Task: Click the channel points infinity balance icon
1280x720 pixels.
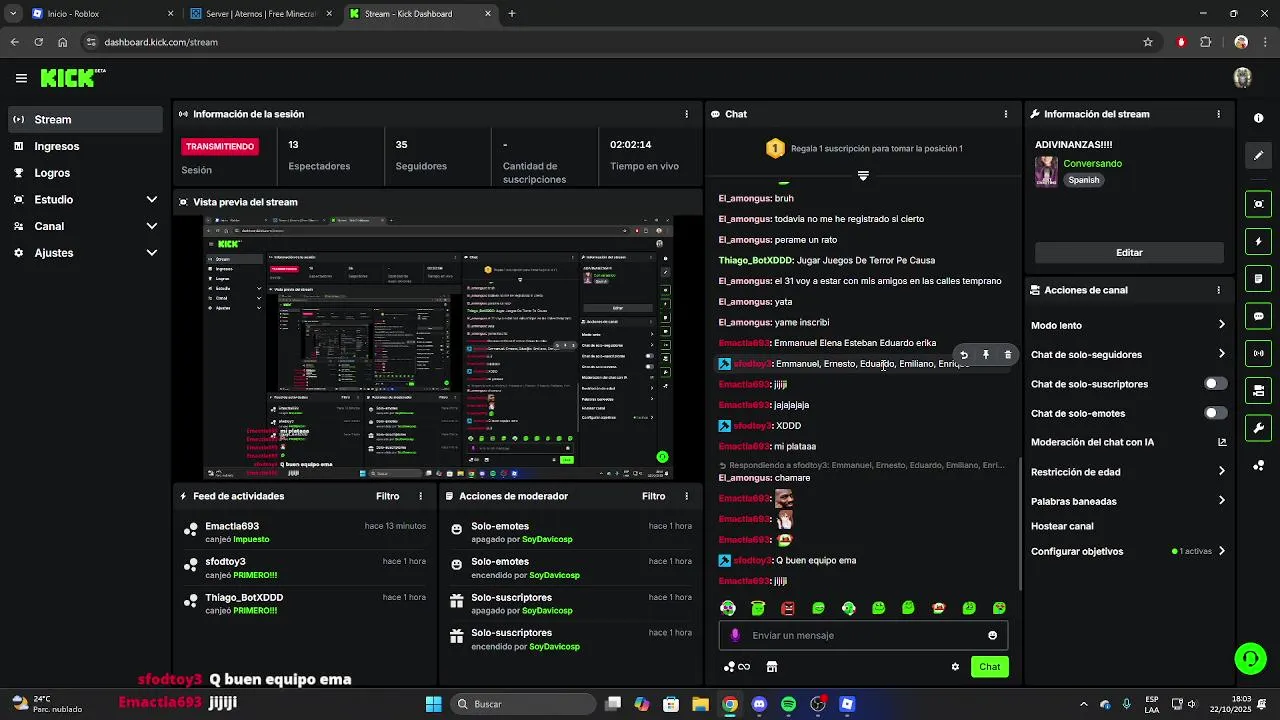Action: 737,667
